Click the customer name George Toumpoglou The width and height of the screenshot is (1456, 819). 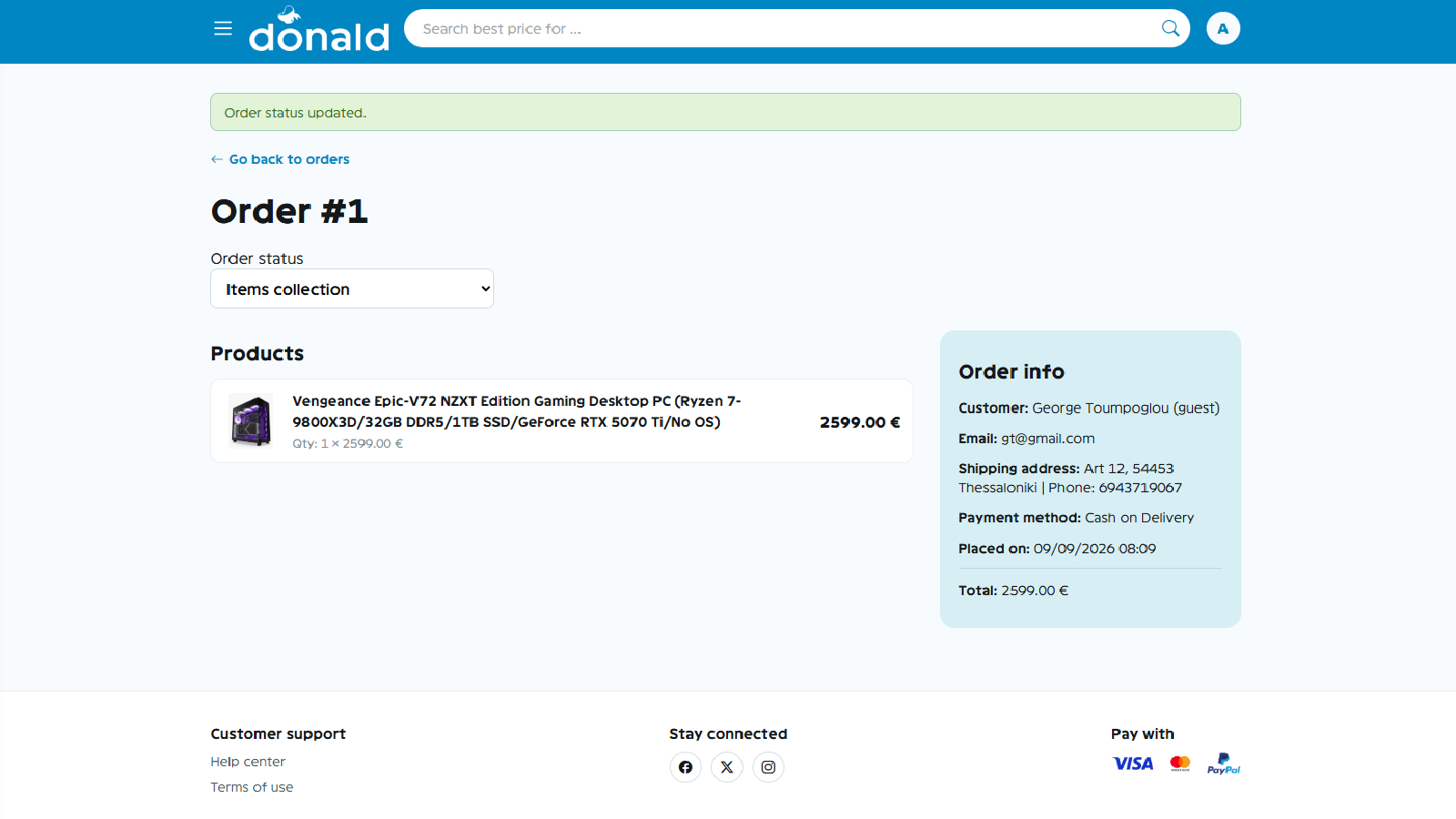tap(1100, 409)
